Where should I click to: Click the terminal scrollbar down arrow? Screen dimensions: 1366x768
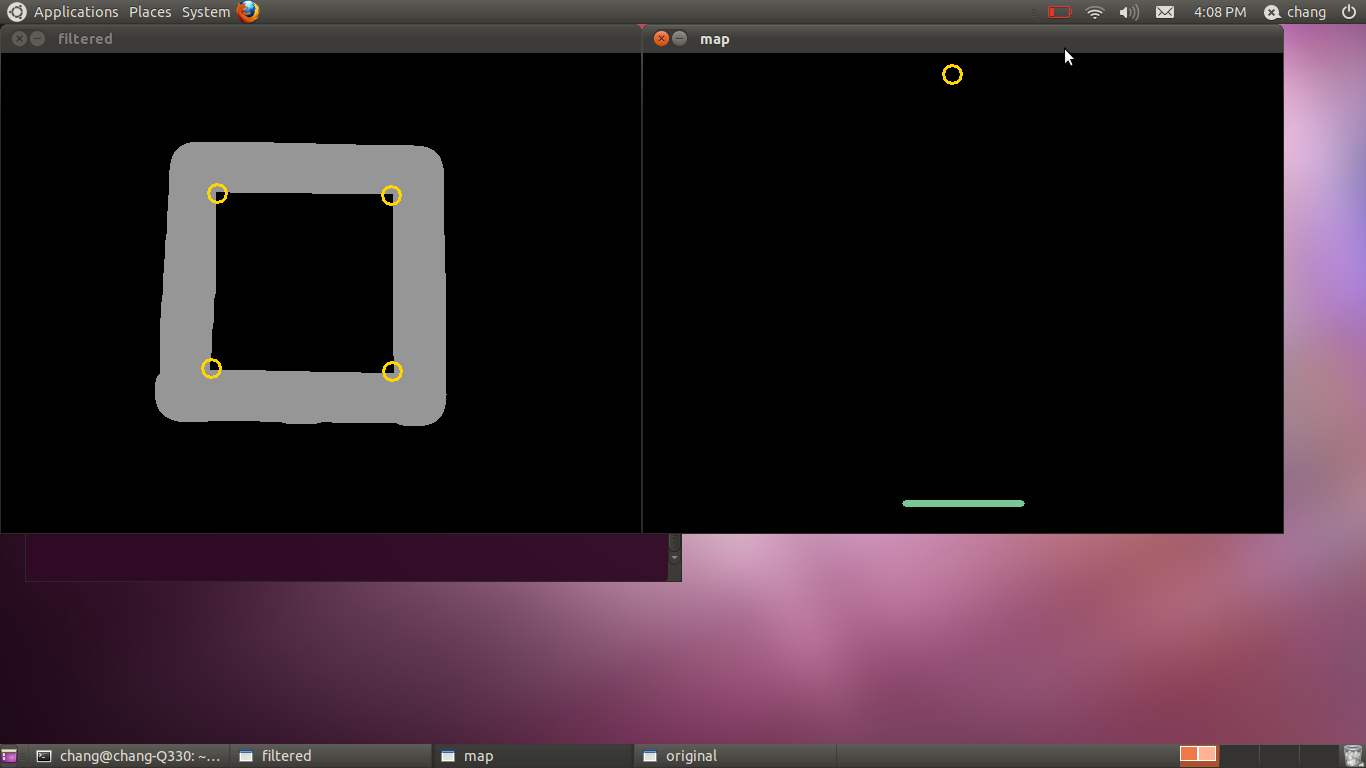click(x=674, y=557)
